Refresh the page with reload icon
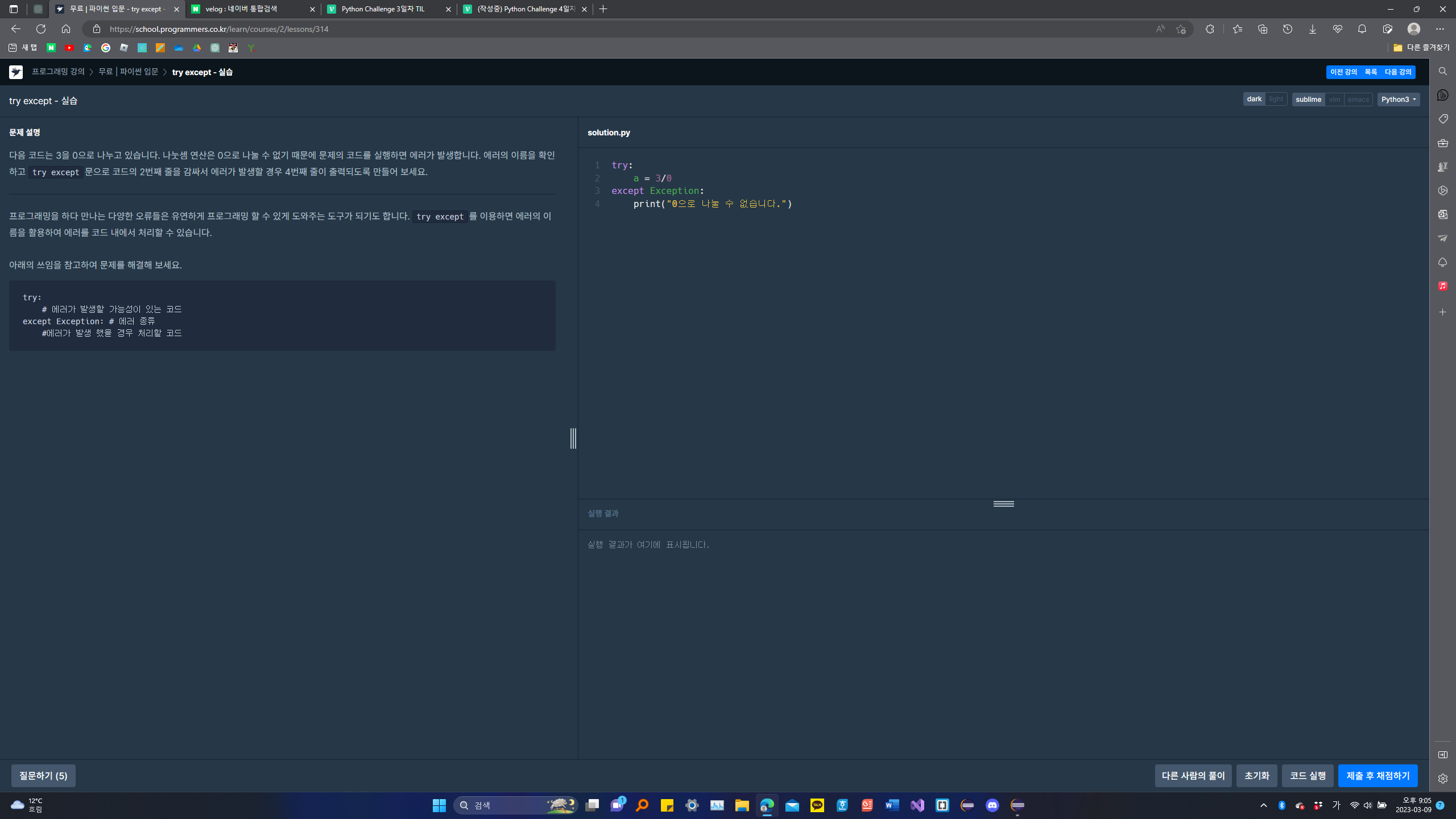The width and height of the screenshot is (1456, 819). (x=41, y=29)
